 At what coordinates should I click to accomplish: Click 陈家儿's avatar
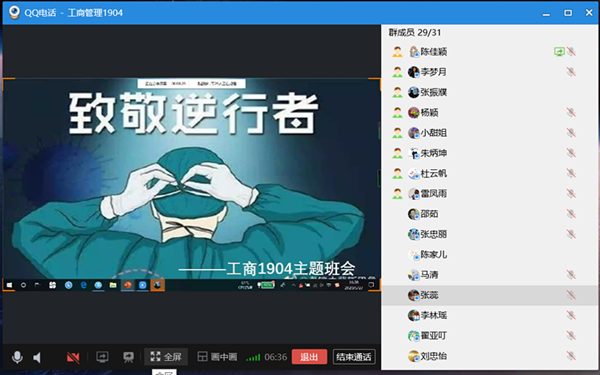coord(413,254)
